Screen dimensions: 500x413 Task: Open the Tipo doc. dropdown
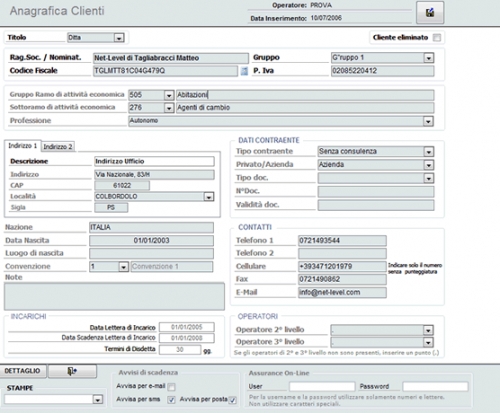coord(429,178)
